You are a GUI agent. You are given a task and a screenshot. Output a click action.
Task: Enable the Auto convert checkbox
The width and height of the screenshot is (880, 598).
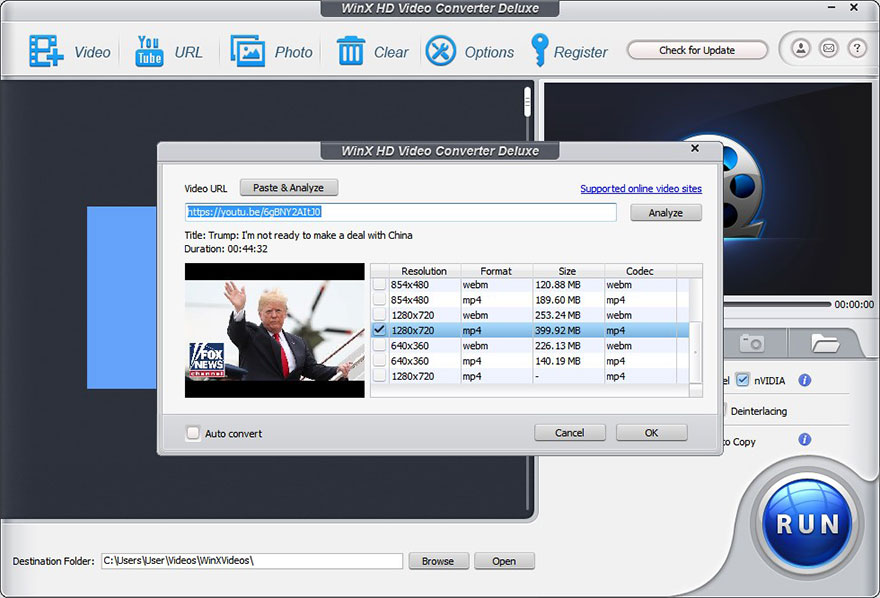coord(192,433)
